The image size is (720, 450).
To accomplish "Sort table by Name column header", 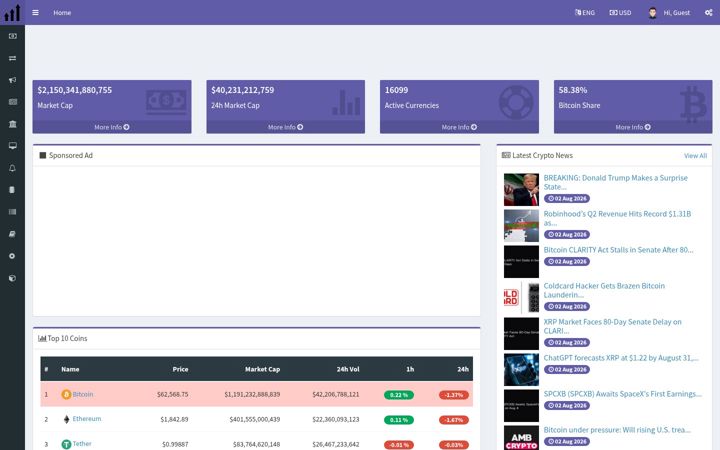I will [x=70, y=369].
